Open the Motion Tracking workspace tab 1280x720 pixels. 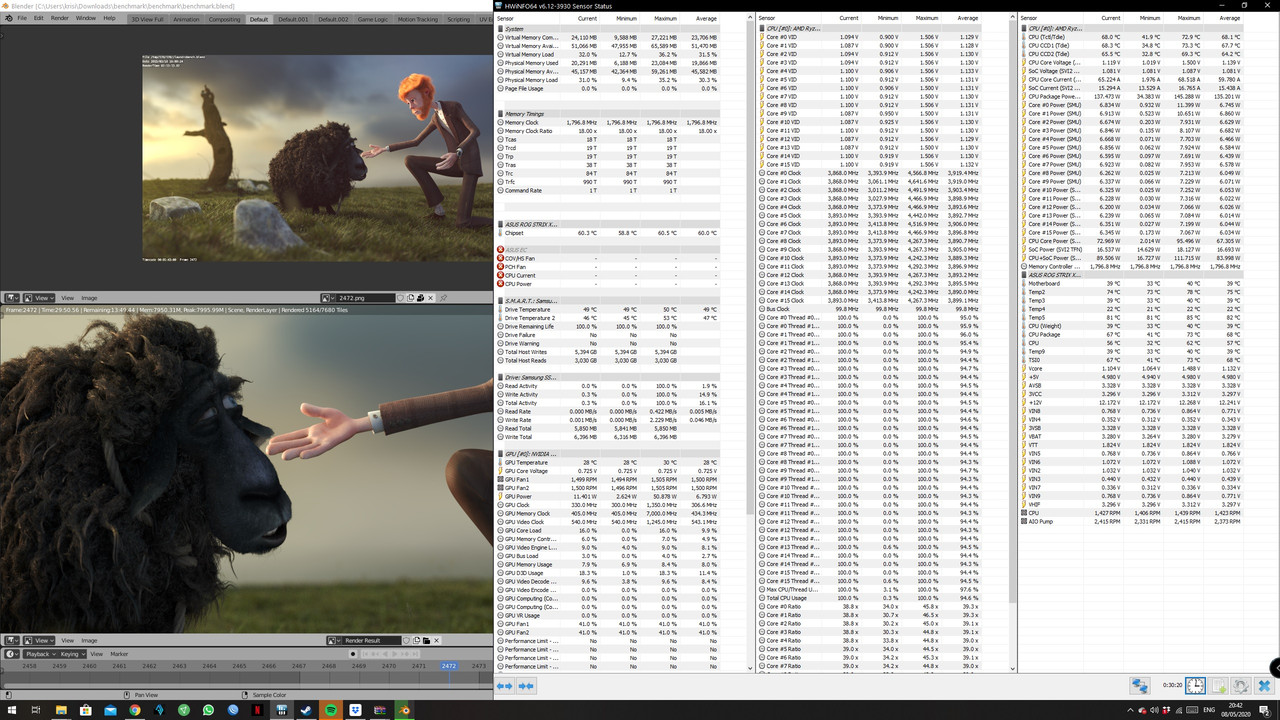coord(417,19)
